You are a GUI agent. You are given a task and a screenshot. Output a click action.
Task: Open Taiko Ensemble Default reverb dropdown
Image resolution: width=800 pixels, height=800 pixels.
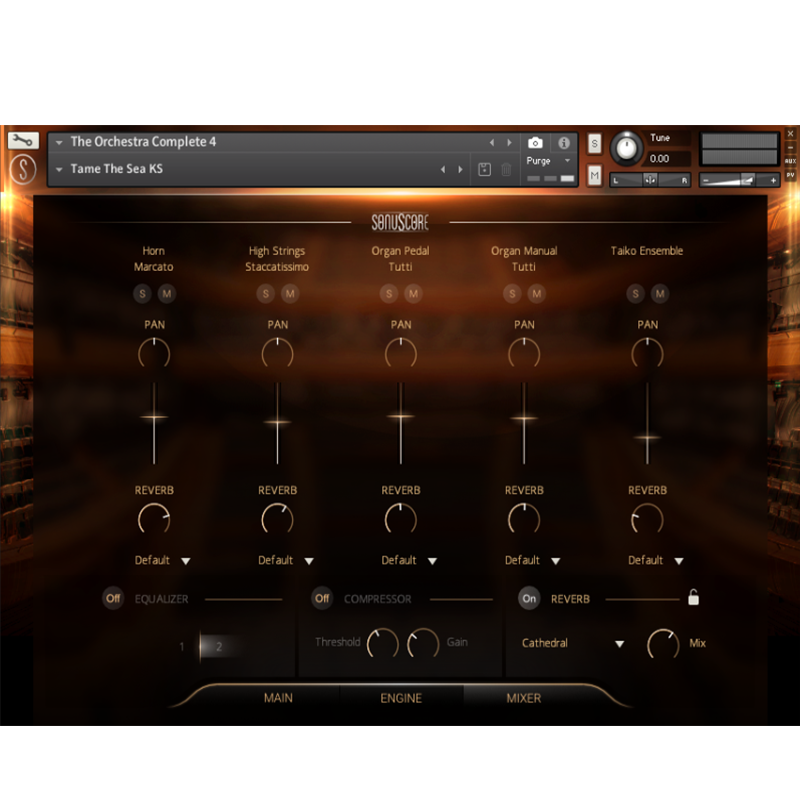(x=656, y=560)
